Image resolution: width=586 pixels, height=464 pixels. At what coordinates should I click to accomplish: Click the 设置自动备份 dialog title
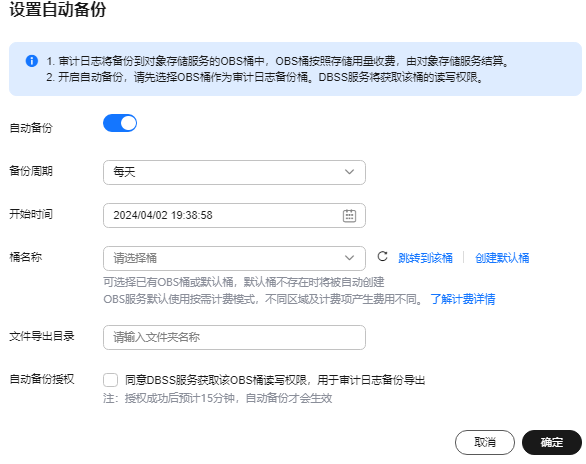pyautogui.click(x=58, y=9)
